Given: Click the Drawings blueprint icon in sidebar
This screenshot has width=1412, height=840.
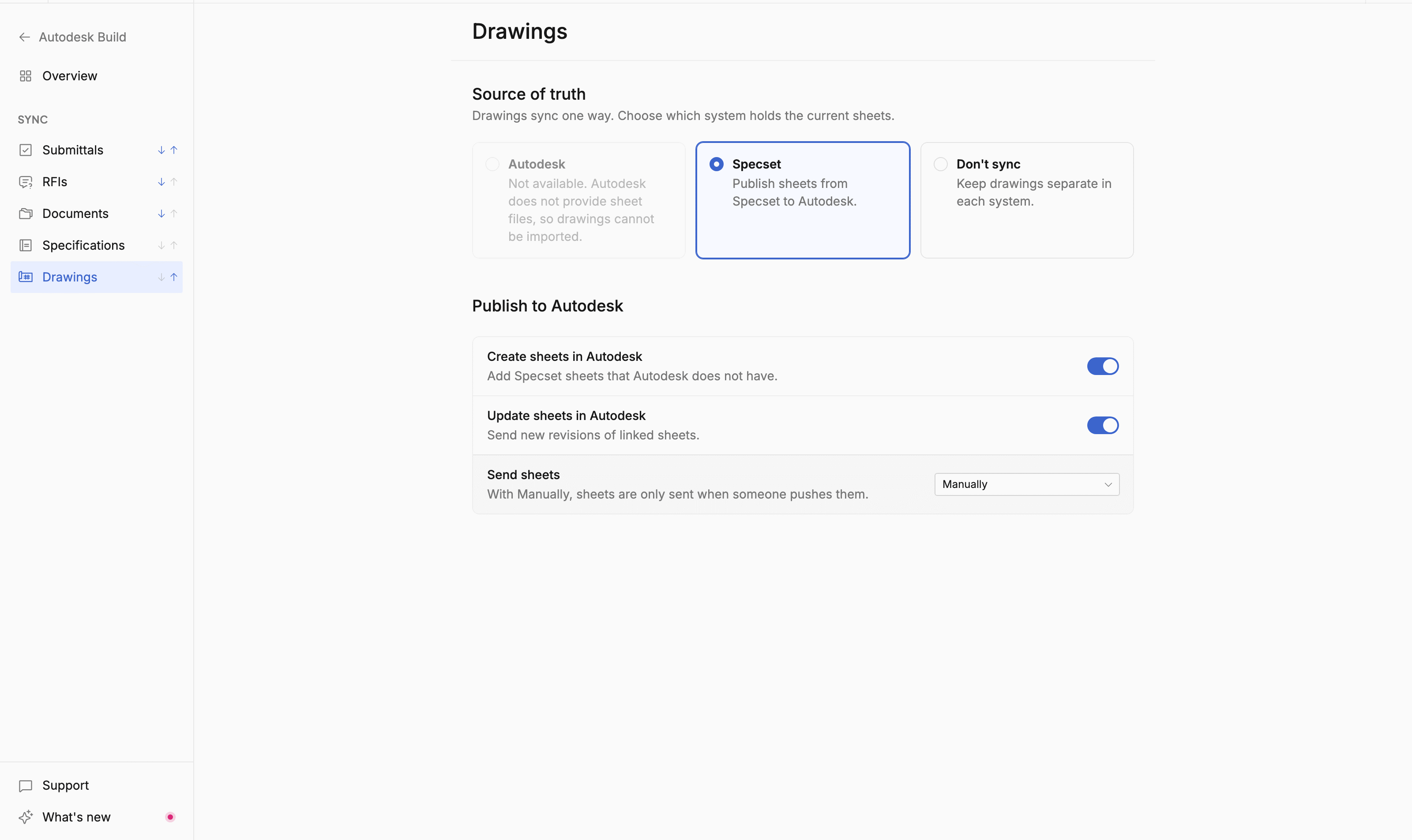Looking at the screenshot, I should click(x=26, y=277).
